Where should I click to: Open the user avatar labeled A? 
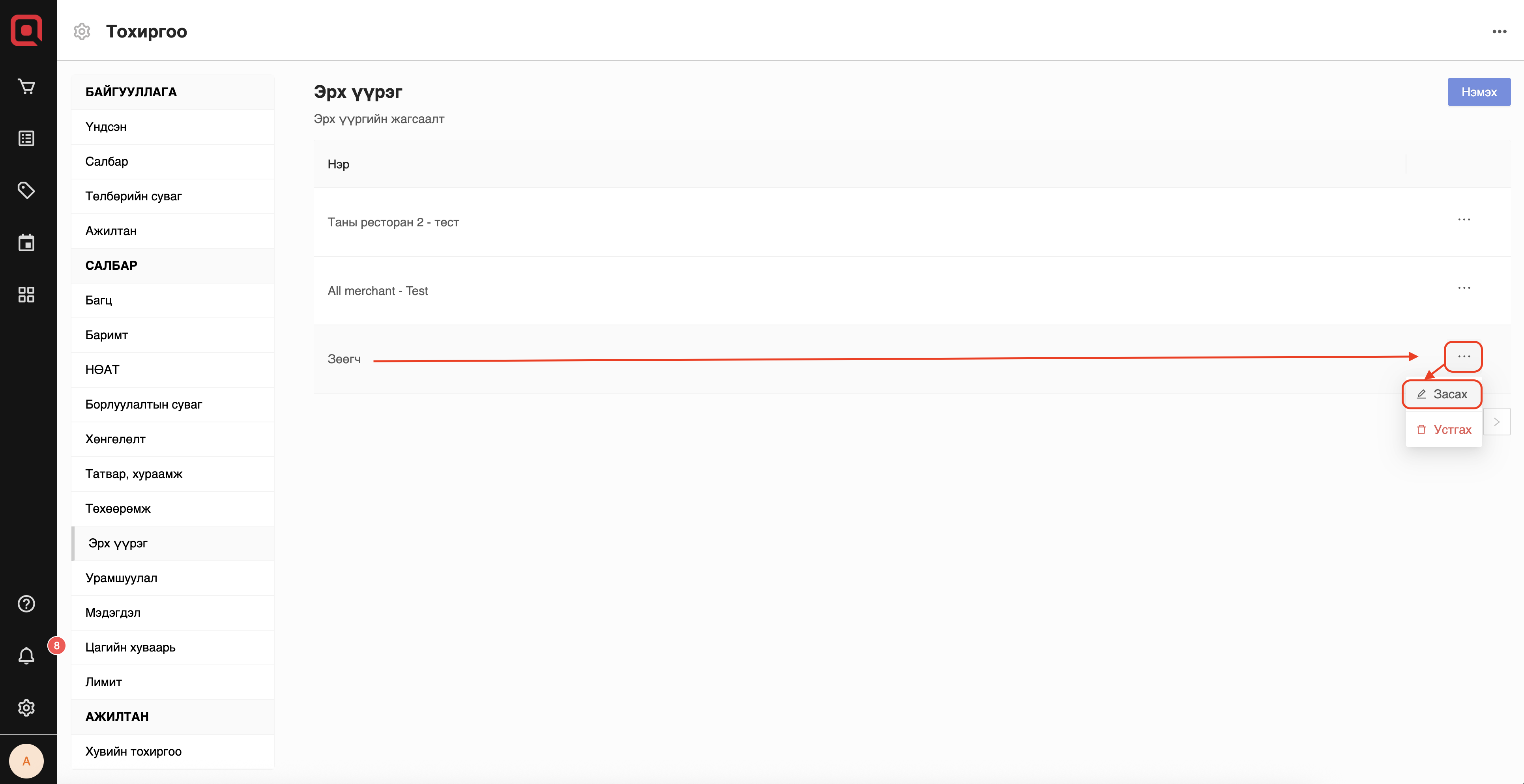coord(26,761)
